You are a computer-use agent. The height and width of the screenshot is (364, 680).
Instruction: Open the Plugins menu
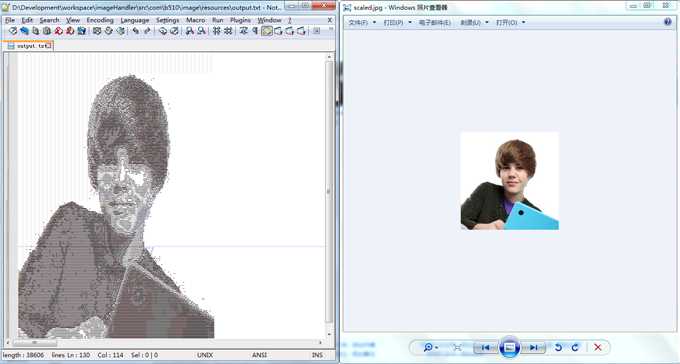click(240, 20)
